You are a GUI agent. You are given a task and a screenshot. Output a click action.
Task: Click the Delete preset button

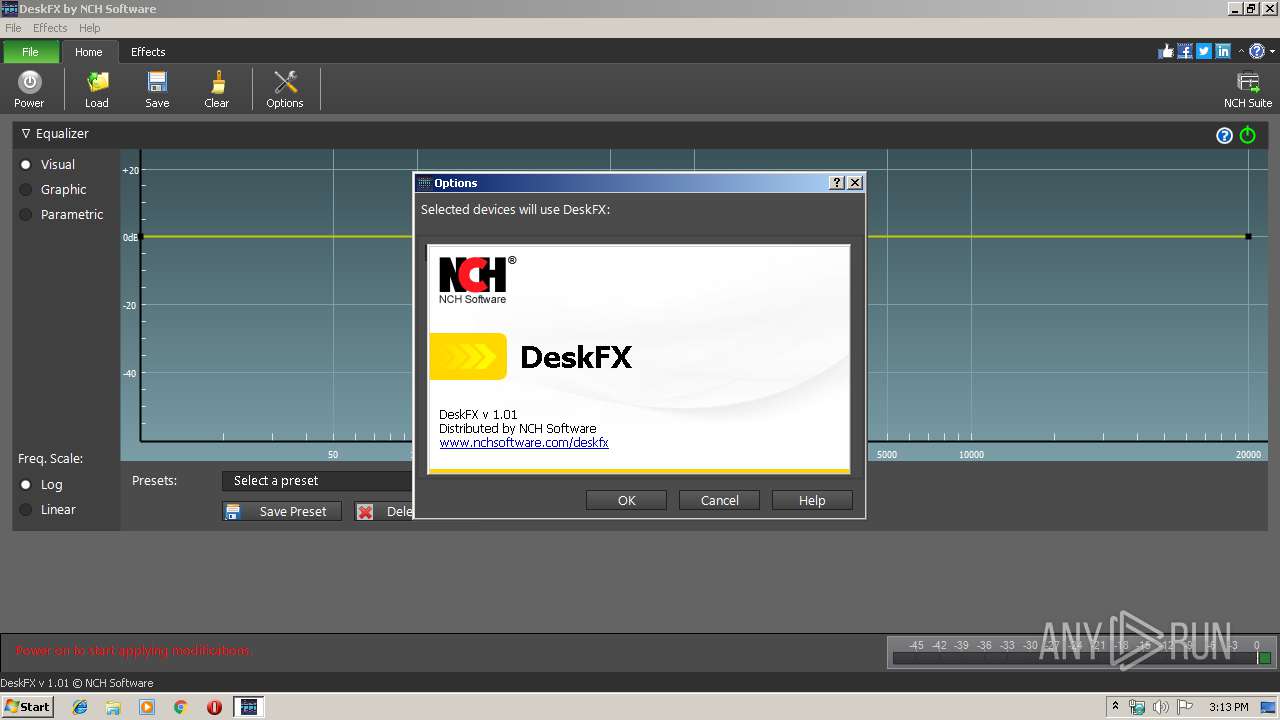point(384,511)
